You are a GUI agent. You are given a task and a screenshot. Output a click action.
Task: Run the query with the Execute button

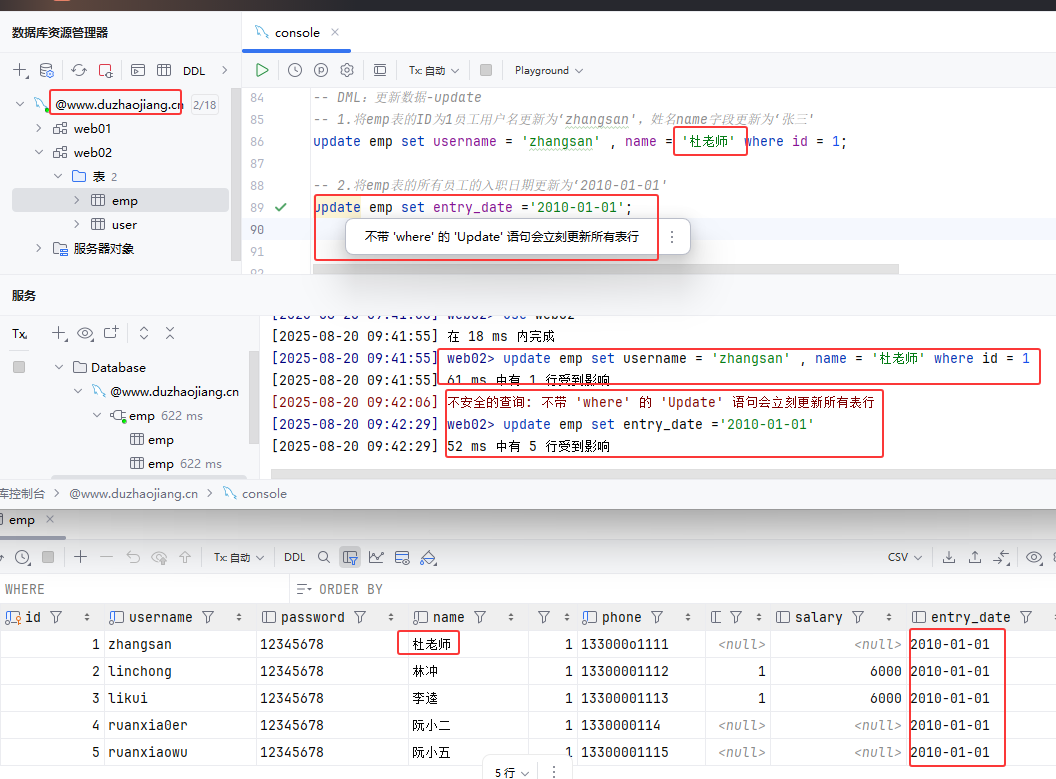tap(261, 70)
